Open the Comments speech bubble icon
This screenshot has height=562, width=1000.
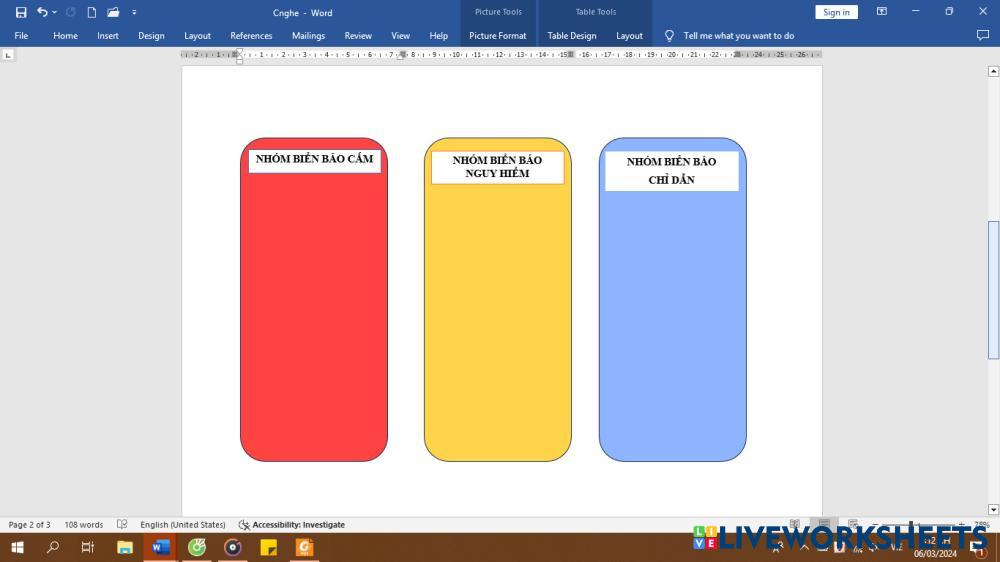tap(982, 35)
